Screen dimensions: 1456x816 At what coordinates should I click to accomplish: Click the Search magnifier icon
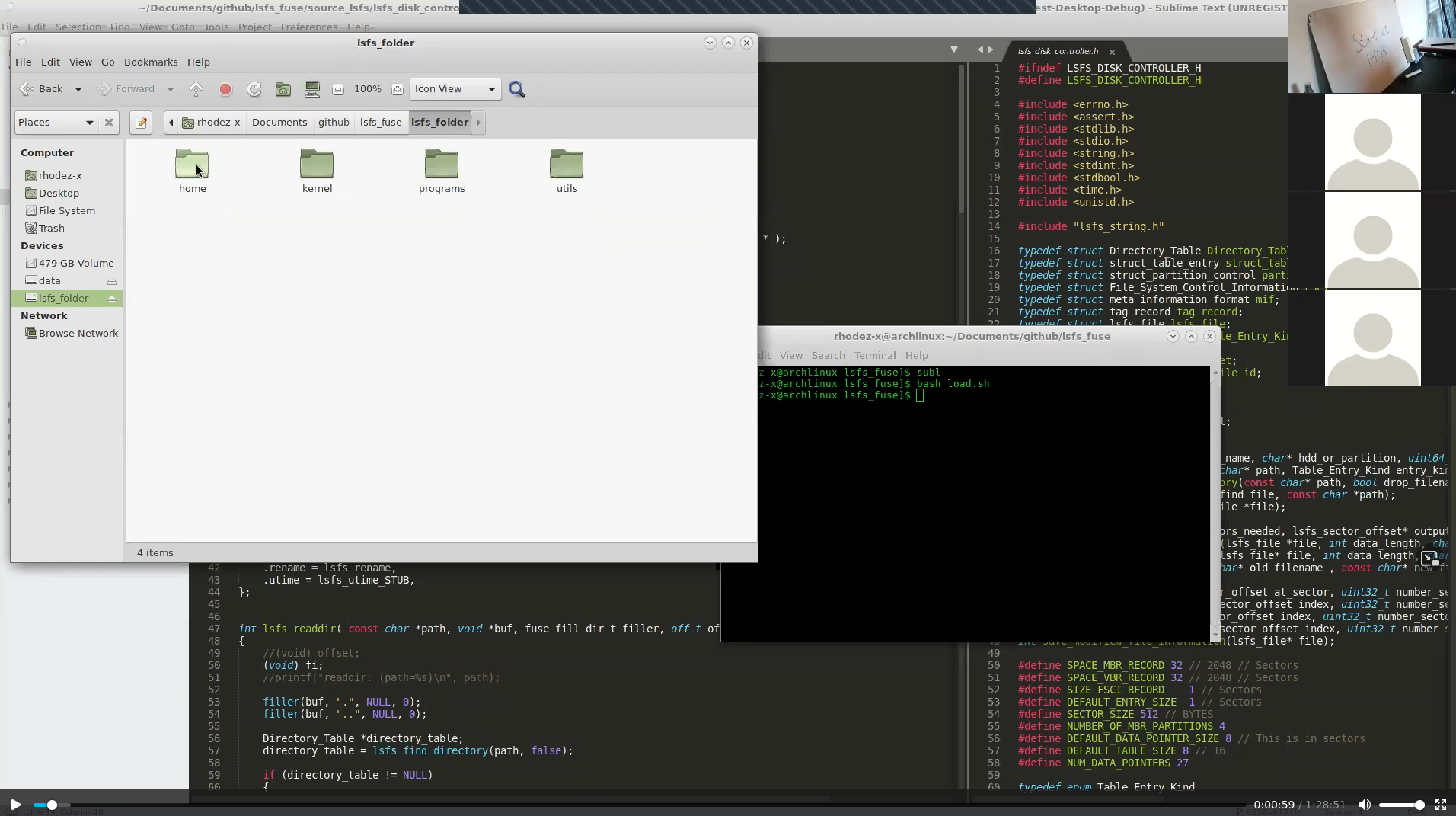[x=517, y=89]
